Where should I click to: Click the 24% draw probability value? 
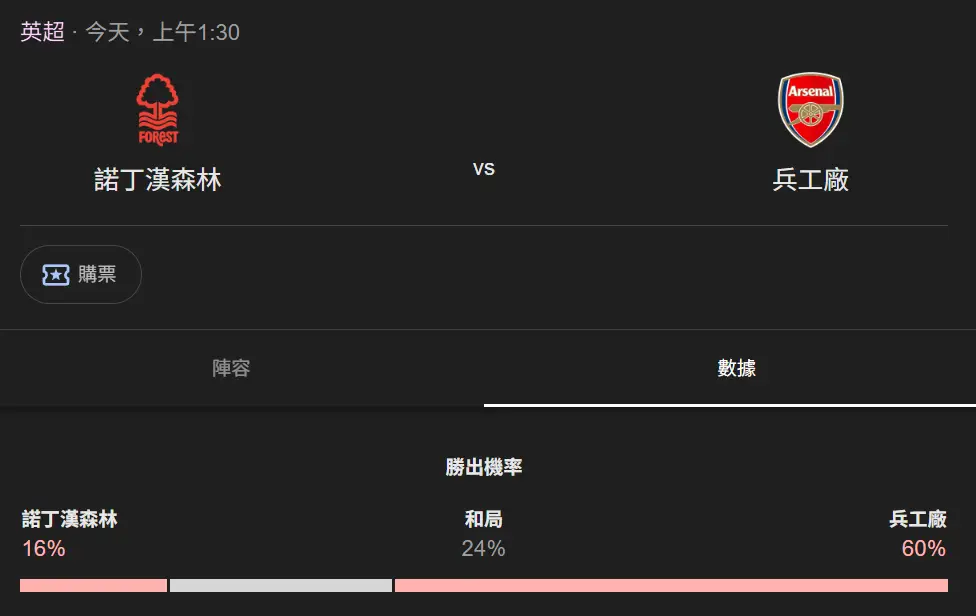tap(483, 548)
